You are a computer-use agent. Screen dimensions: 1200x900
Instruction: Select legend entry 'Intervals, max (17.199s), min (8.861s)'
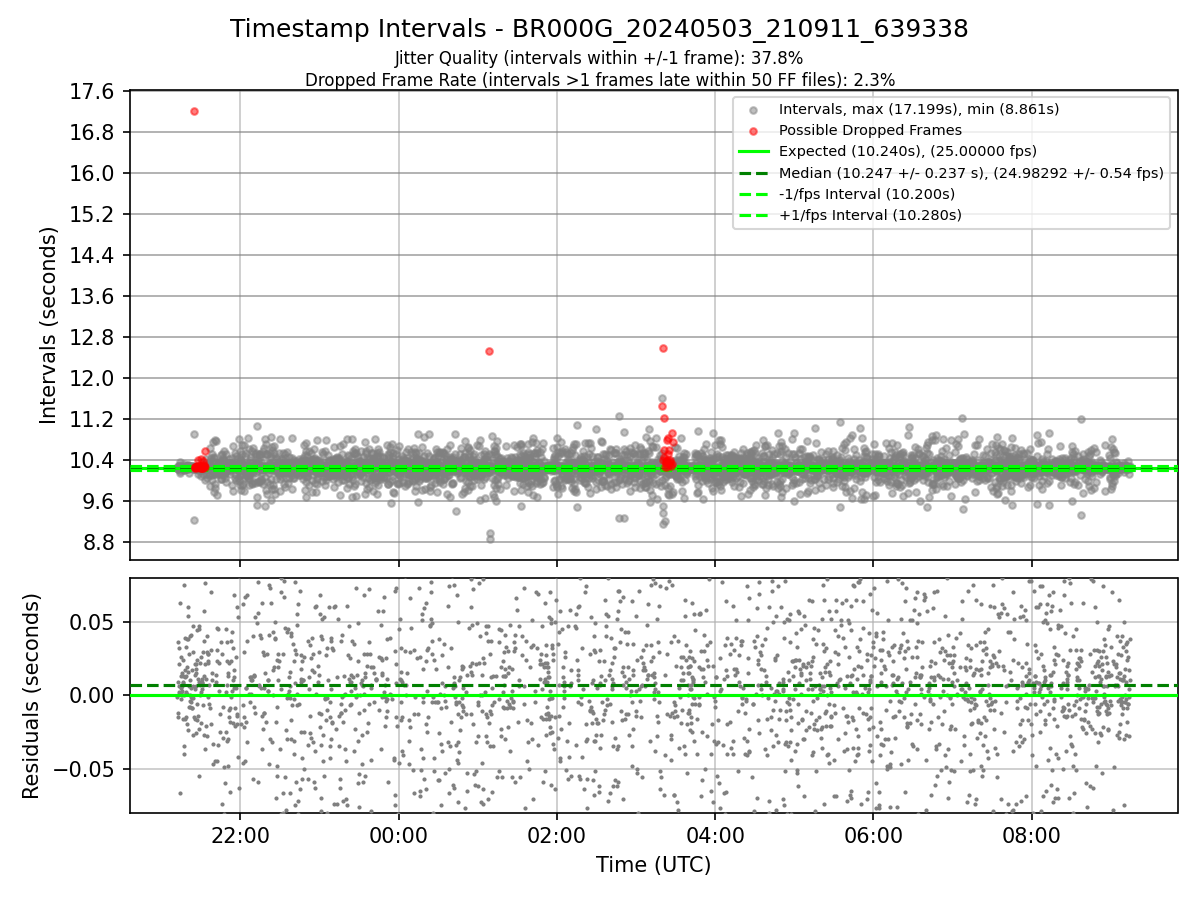click(919, 109)
